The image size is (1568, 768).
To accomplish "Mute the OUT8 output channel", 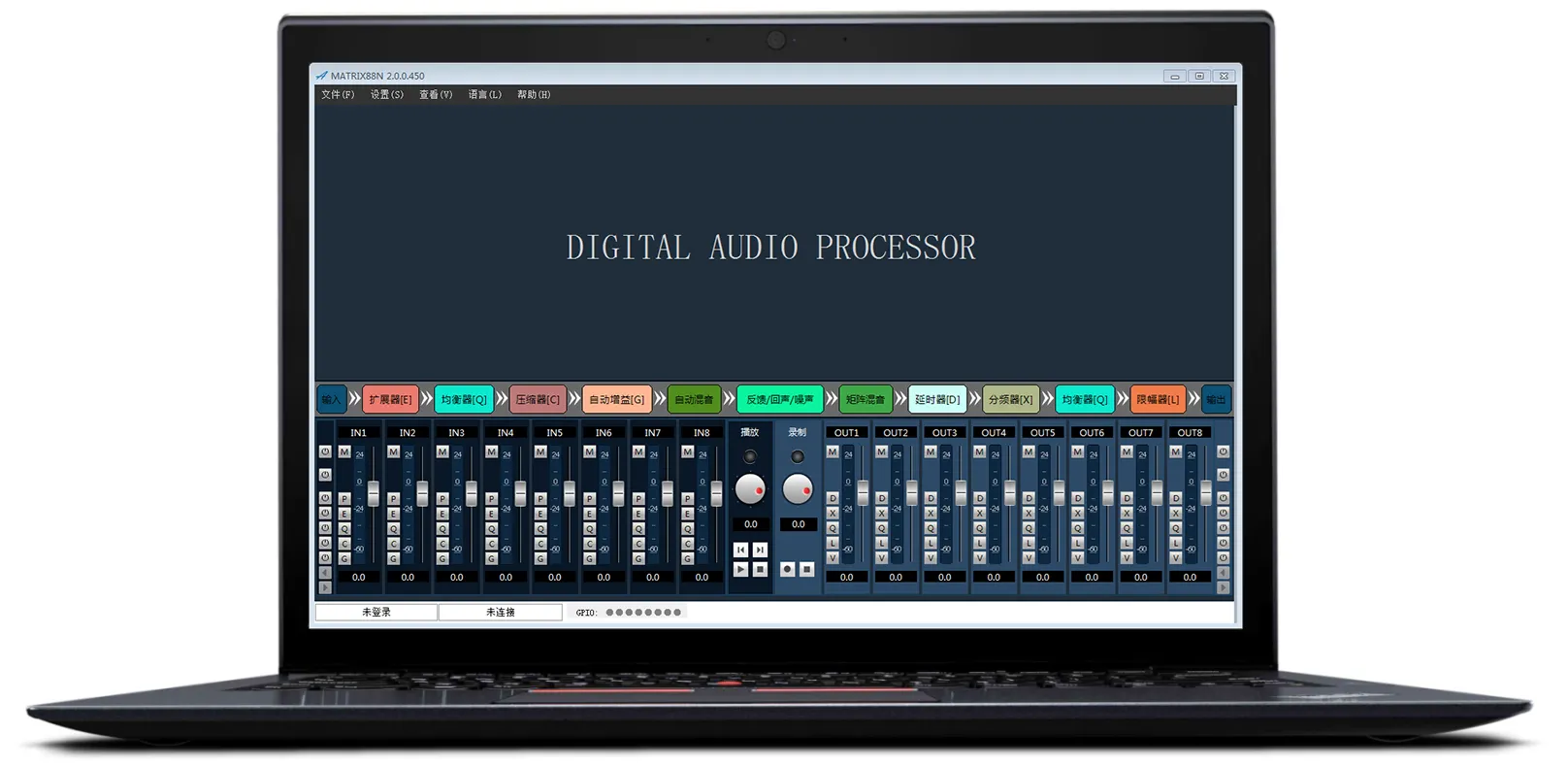I will [1176, 452].
